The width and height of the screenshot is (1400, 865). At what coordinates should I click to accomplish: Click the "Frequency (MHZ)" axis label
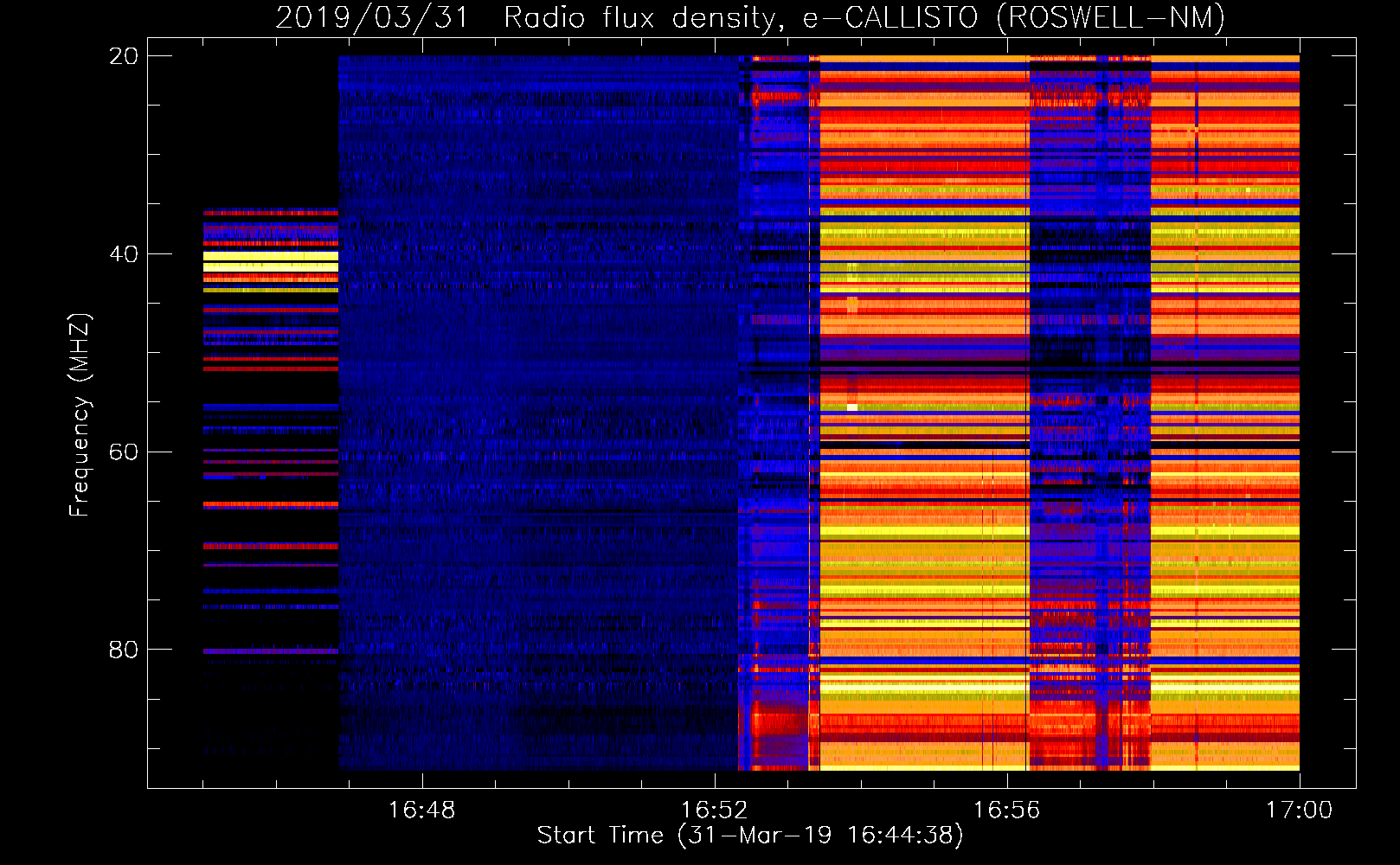tap(79, 414)
